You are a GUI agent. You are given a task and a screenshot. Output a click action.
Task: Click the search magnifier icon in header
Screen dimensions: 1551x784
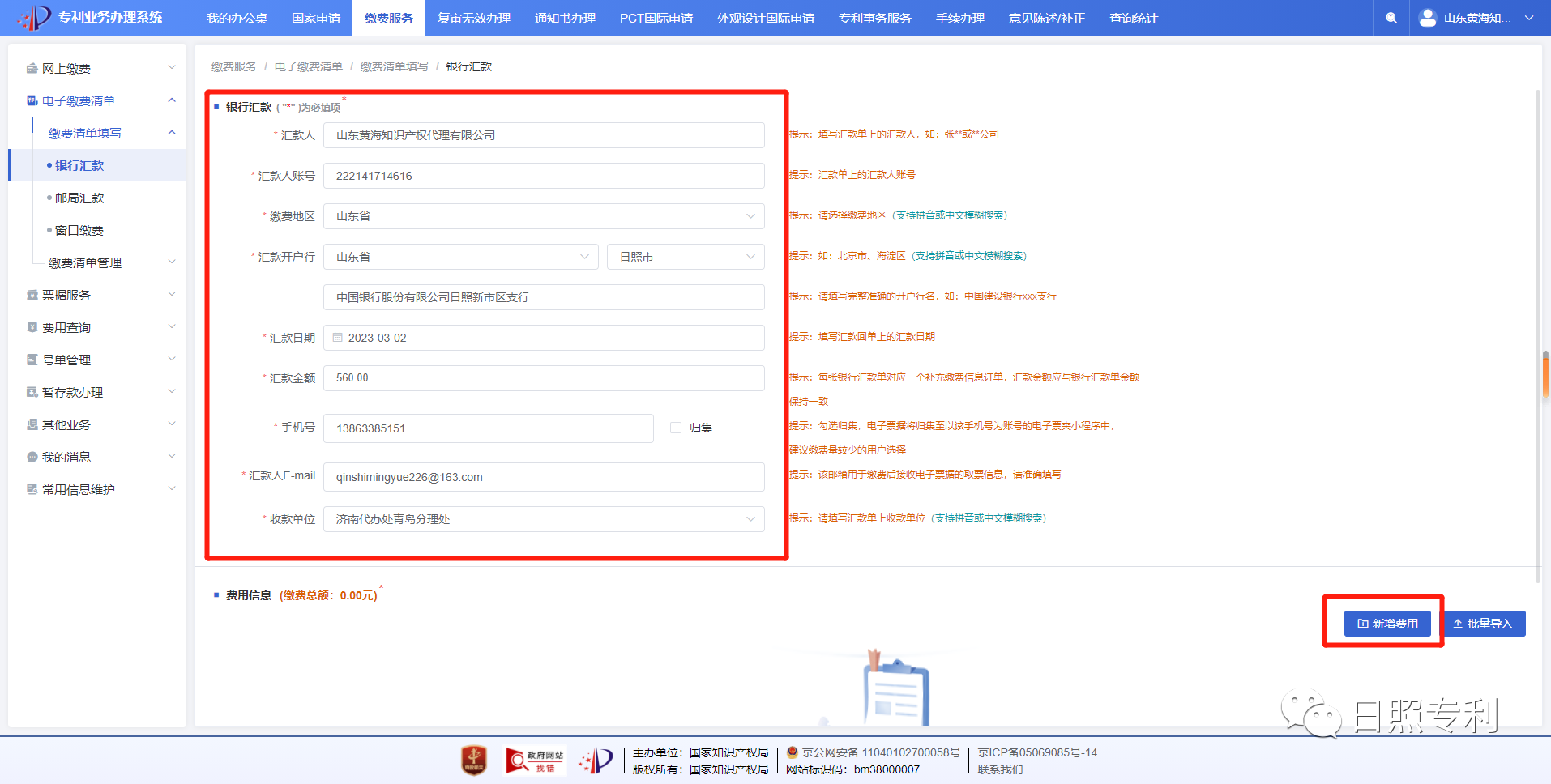point(1391,18)
